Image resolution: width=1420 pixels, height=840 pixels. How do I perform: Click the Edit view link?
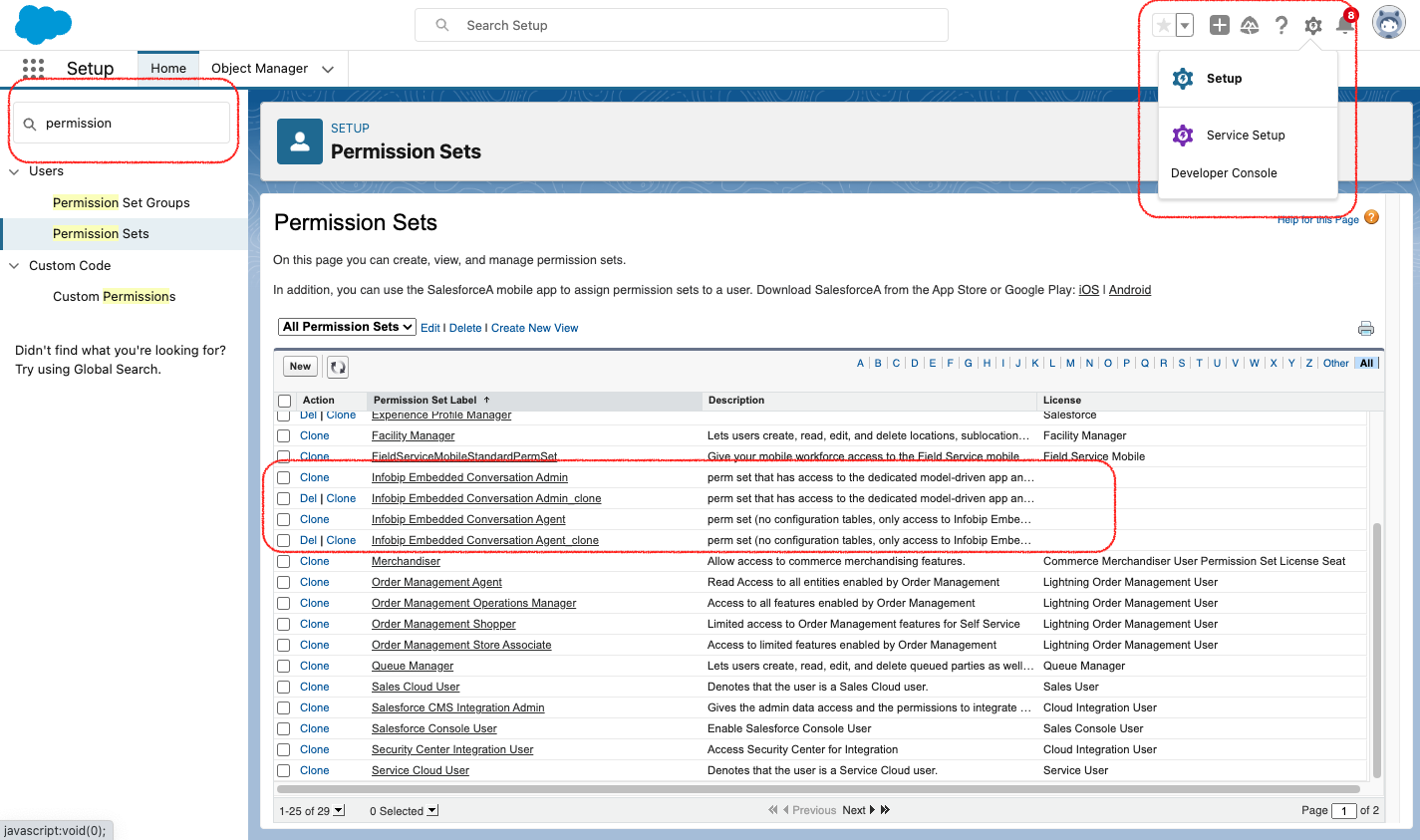430,328
